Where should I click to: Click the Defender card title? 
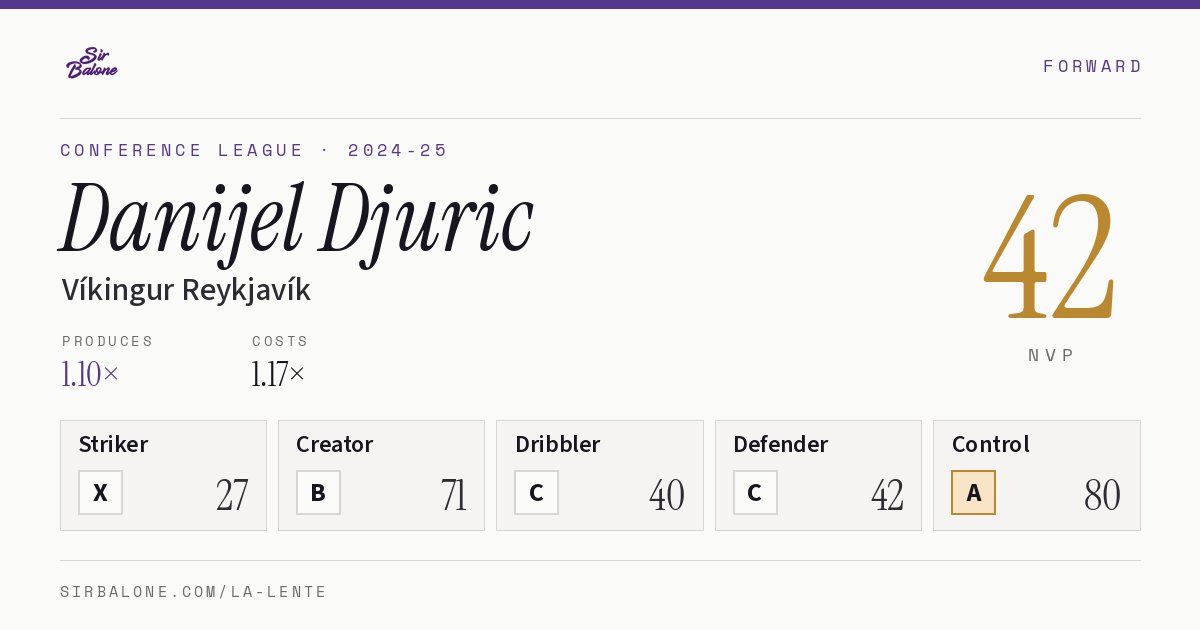click(781, 444)
